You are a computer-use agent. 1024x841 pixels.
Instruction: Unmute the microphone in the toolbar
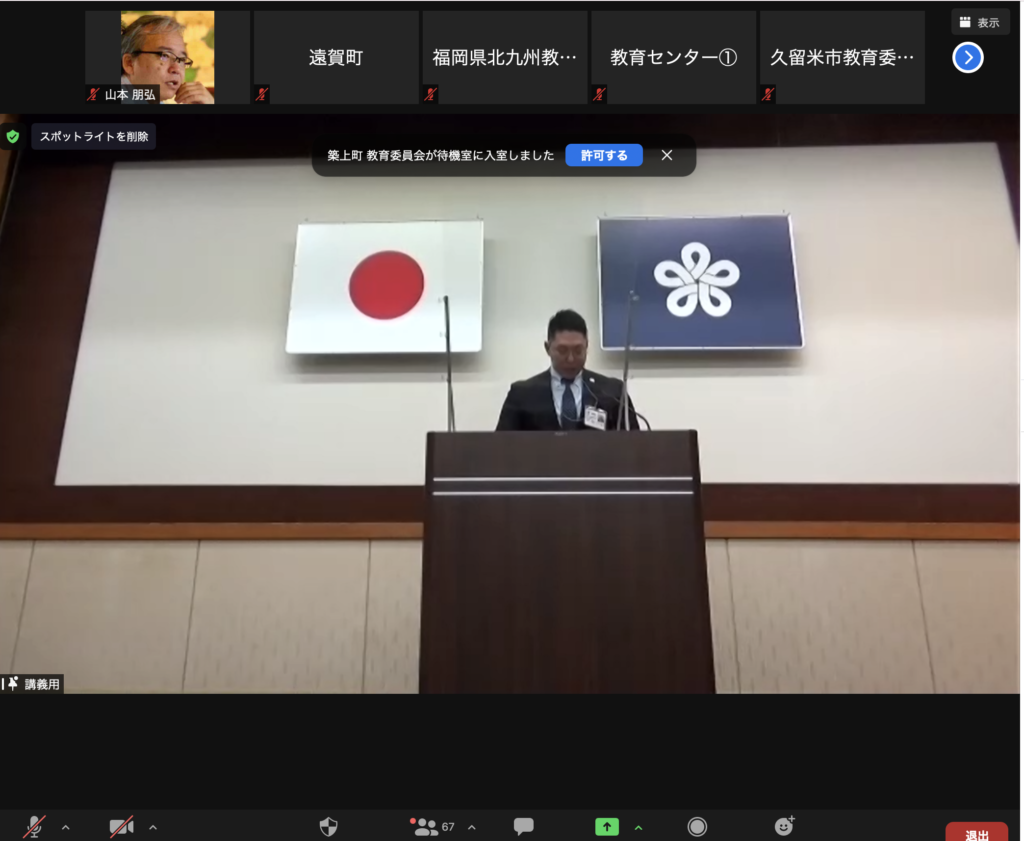pyautogui.click(x=34, y=827)
